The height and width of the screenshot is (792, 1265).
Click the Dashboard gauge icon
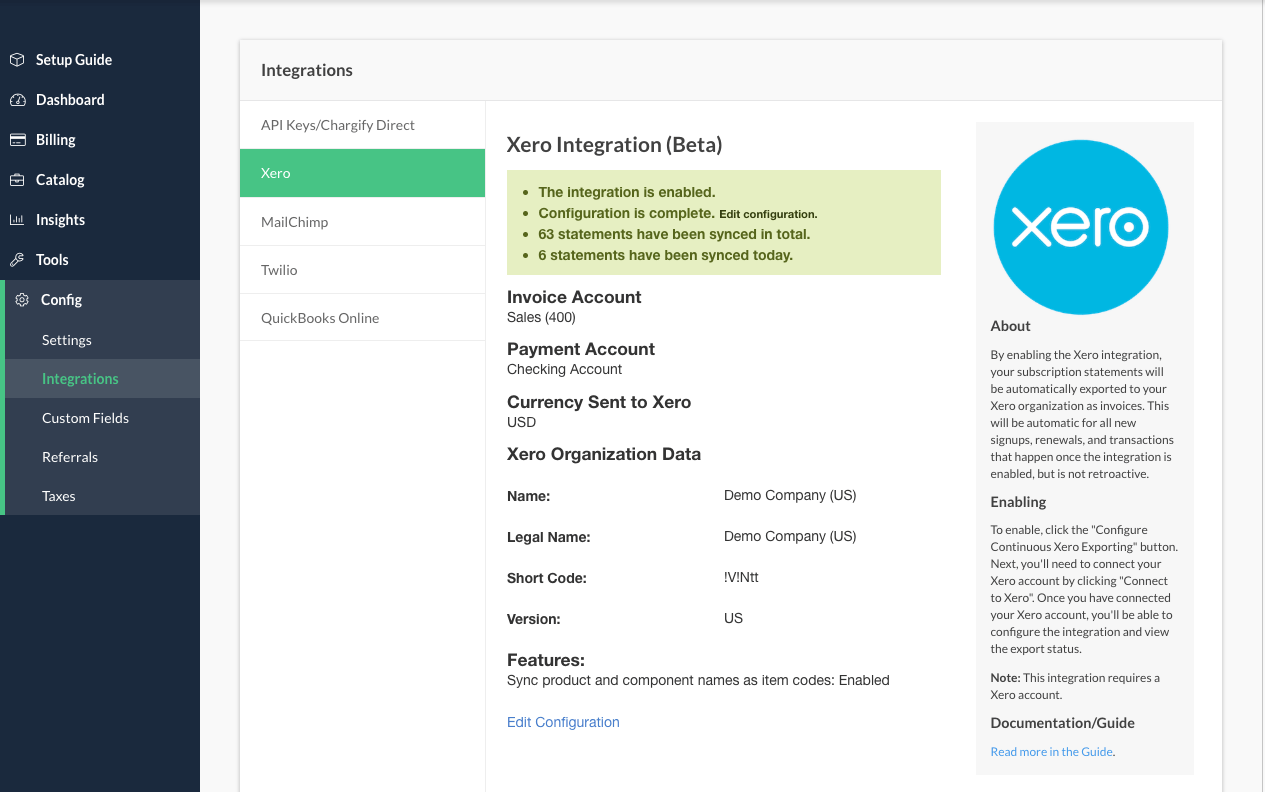[17, 100]
